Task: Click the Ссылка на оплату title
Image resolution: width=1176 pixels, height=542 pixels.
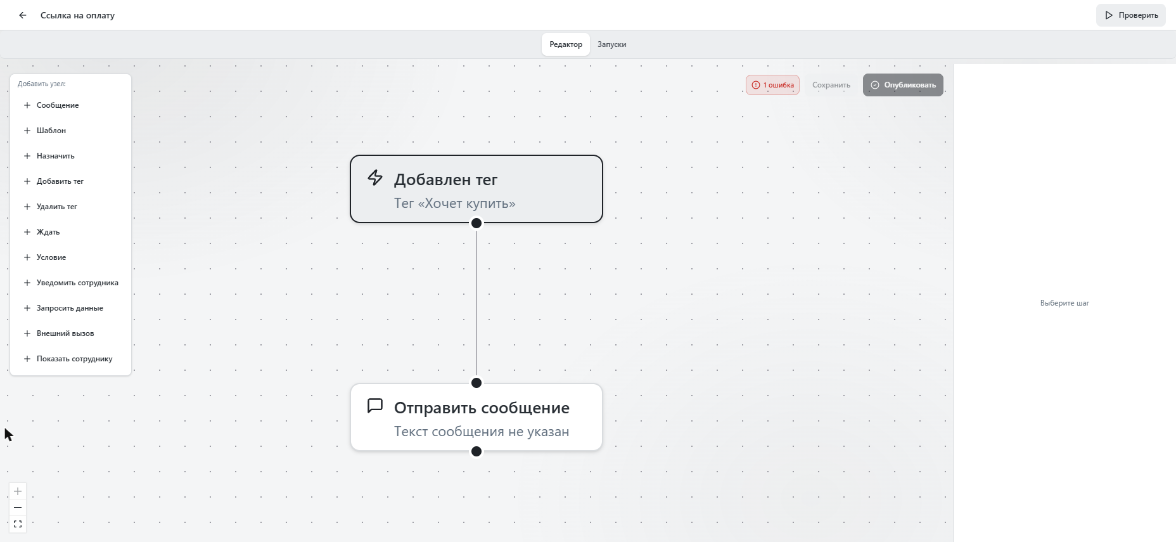Action: pyautogui.click(x=78, y=15)
